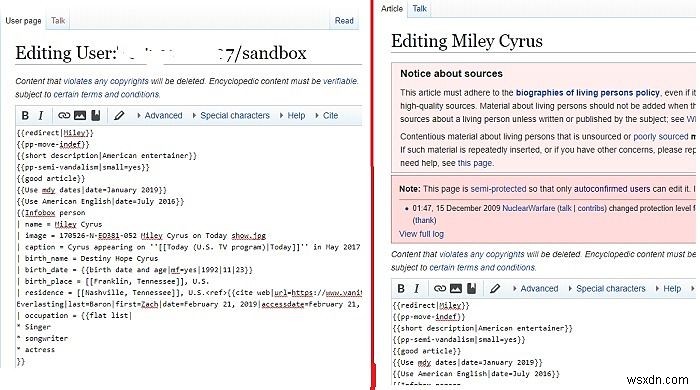The image size is (700, 390).
Task: Toggle syntax highlighting pencil in the sandbox toolbar
Action: [x=119, y=116]
